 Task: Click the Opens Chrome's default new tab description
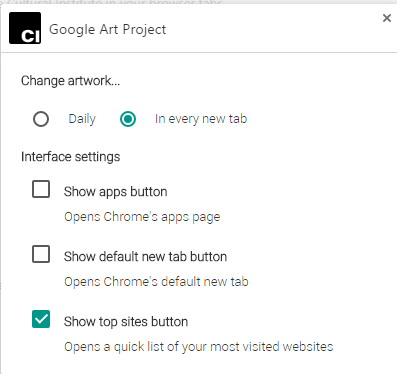[156, 282]
